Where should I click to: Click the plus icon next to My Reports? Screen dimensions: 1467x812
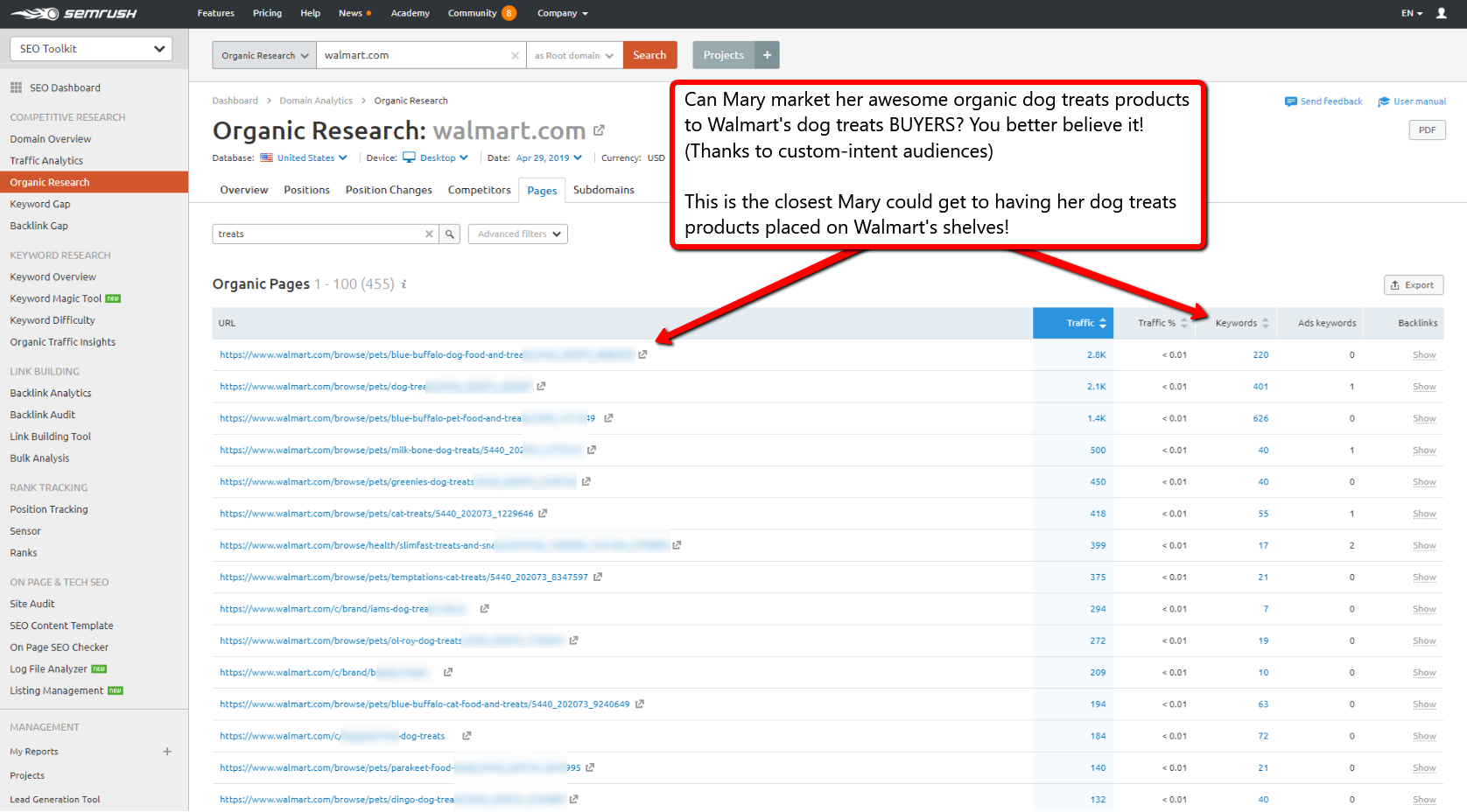pyautogui.click(x=167, y=752)
